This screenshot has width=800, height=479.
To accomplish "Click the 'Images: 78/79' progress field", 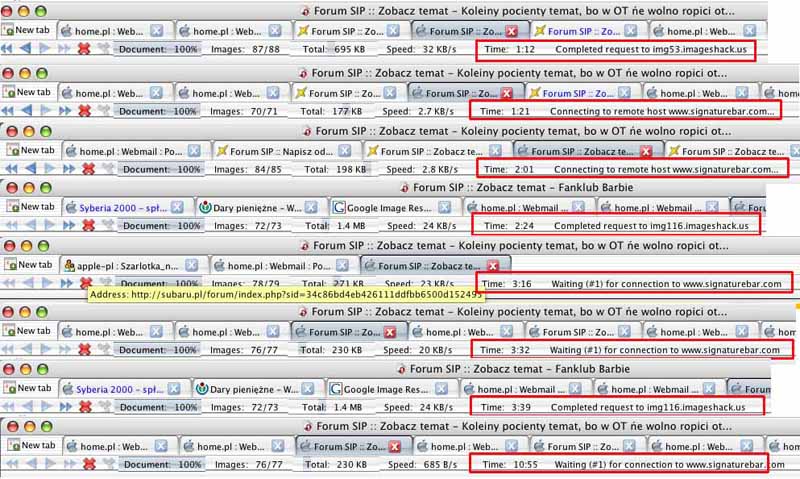I will tap(241, 283).
